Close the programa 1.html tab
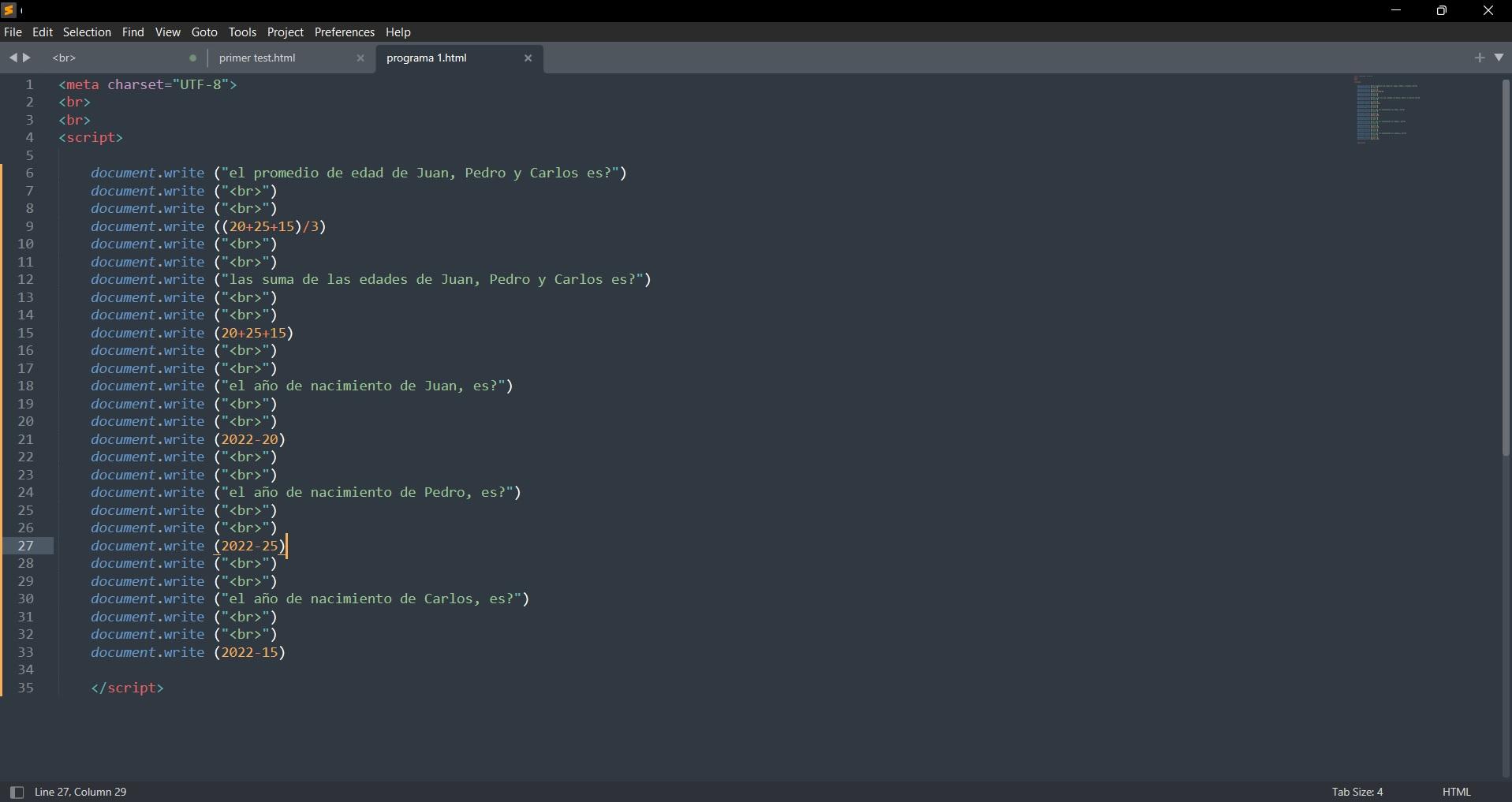The width and height of the screenshot is (1512, 802). tap(528, 58)
